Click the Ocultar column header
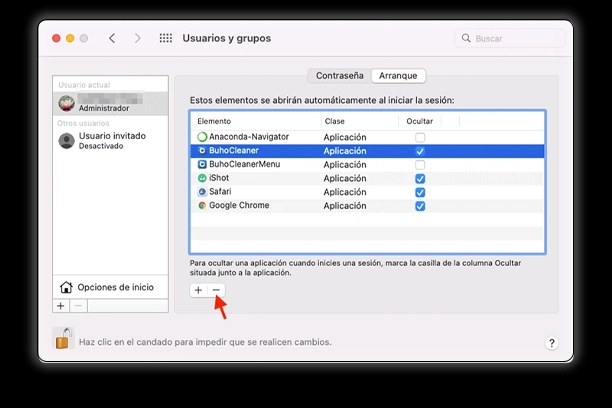 click(420, 121)
